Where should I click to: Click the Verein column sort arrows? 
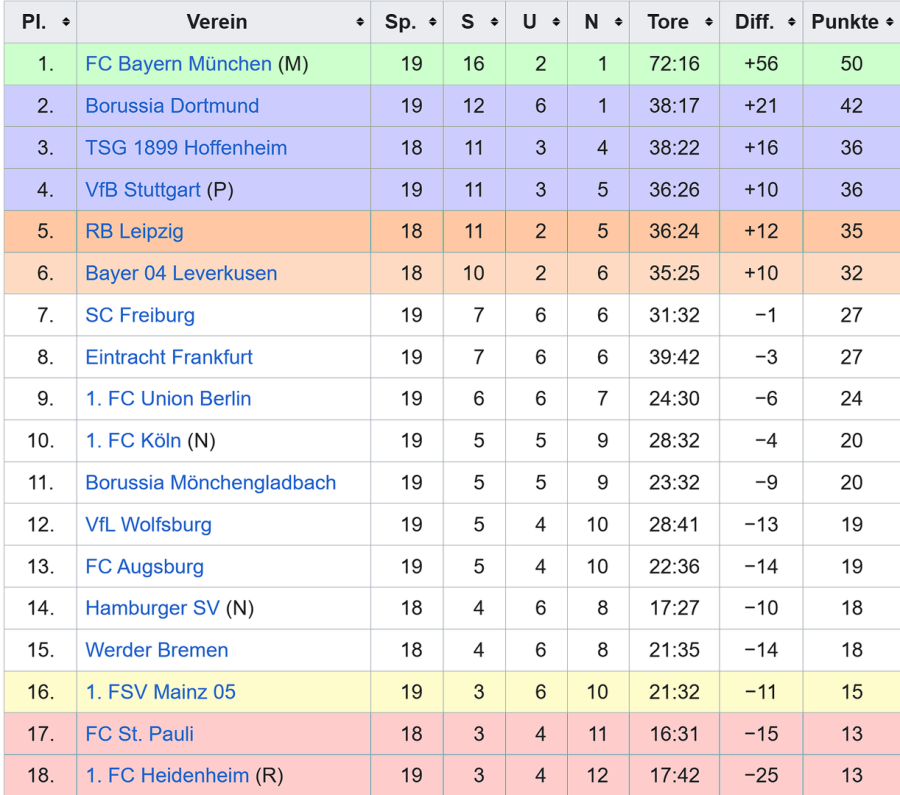(360, 22)
